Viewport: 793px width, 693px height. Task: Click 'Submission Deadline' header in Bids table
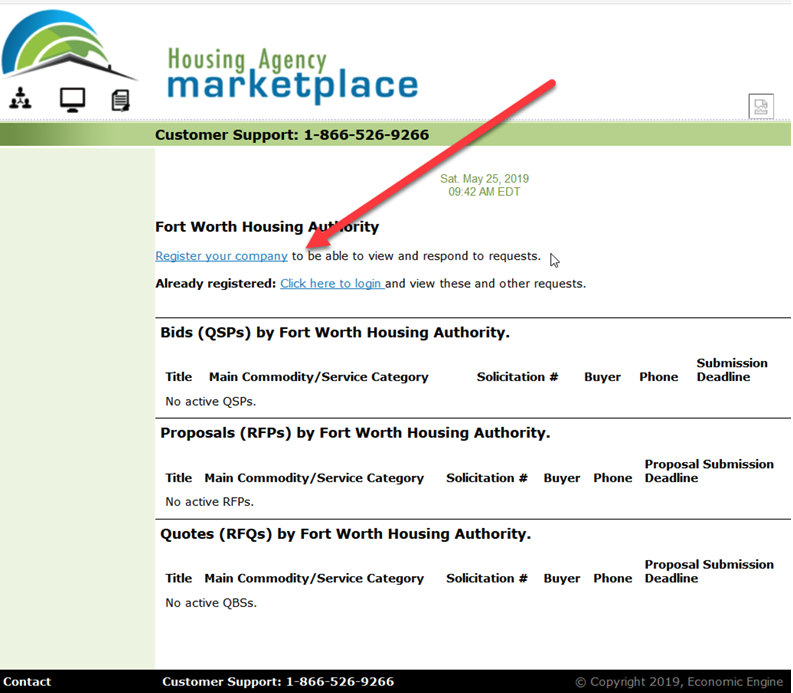point(732,370)
